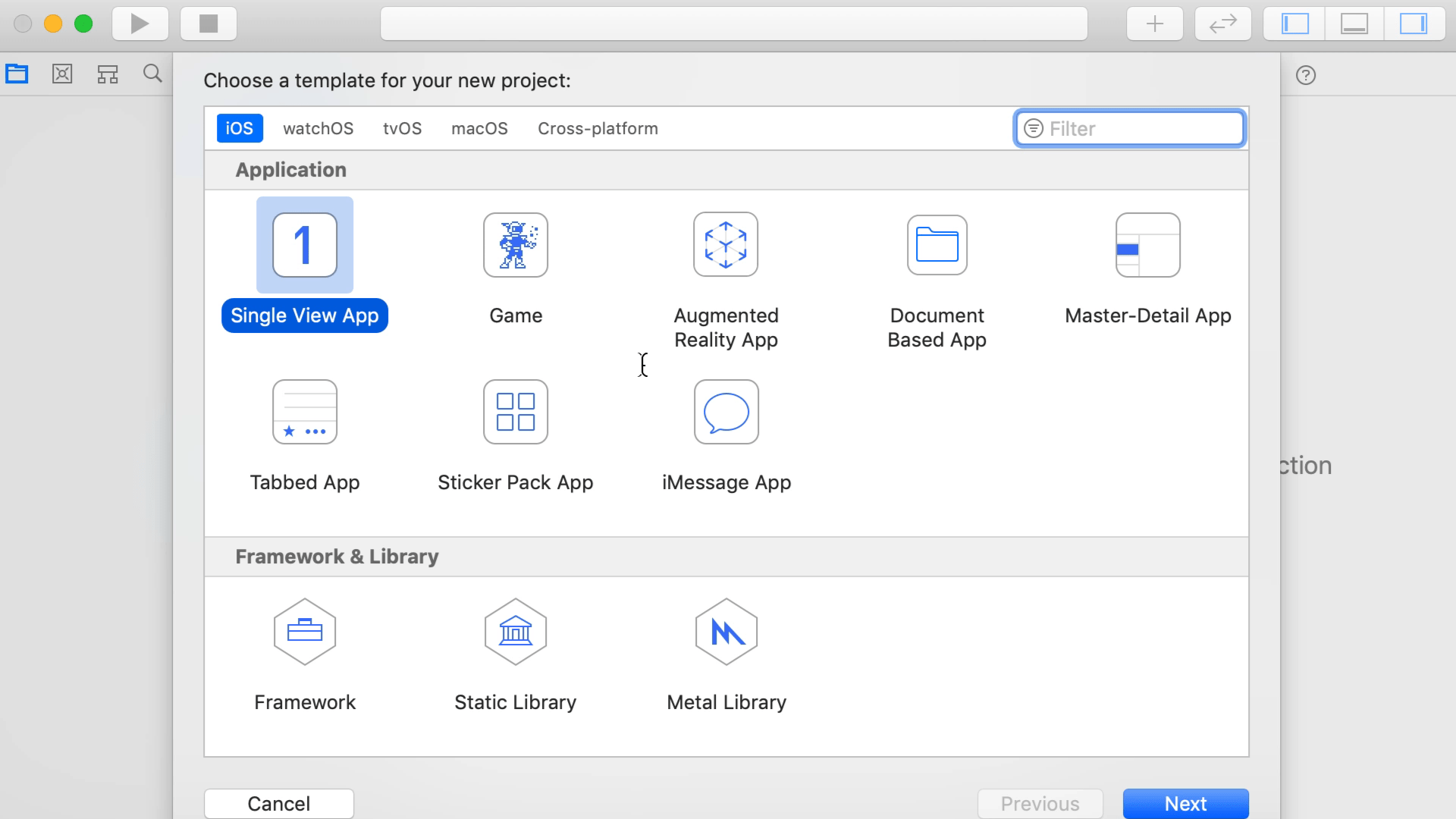Choose the Game template icon
This screenshot has height=819, width=1456.
[x=516, y=245]
